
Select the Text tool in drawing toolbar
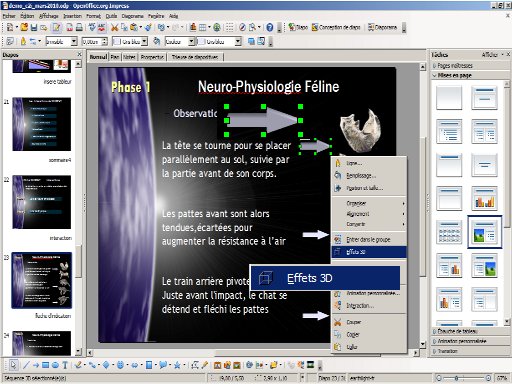65,365
